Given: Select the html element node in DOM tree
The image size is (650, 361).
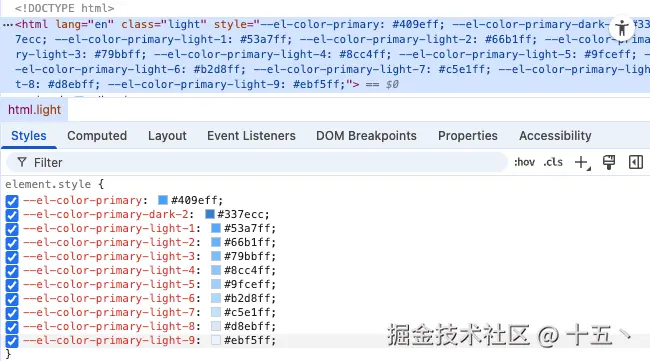Looking at the screenshot, I should [x=325, y=54].
